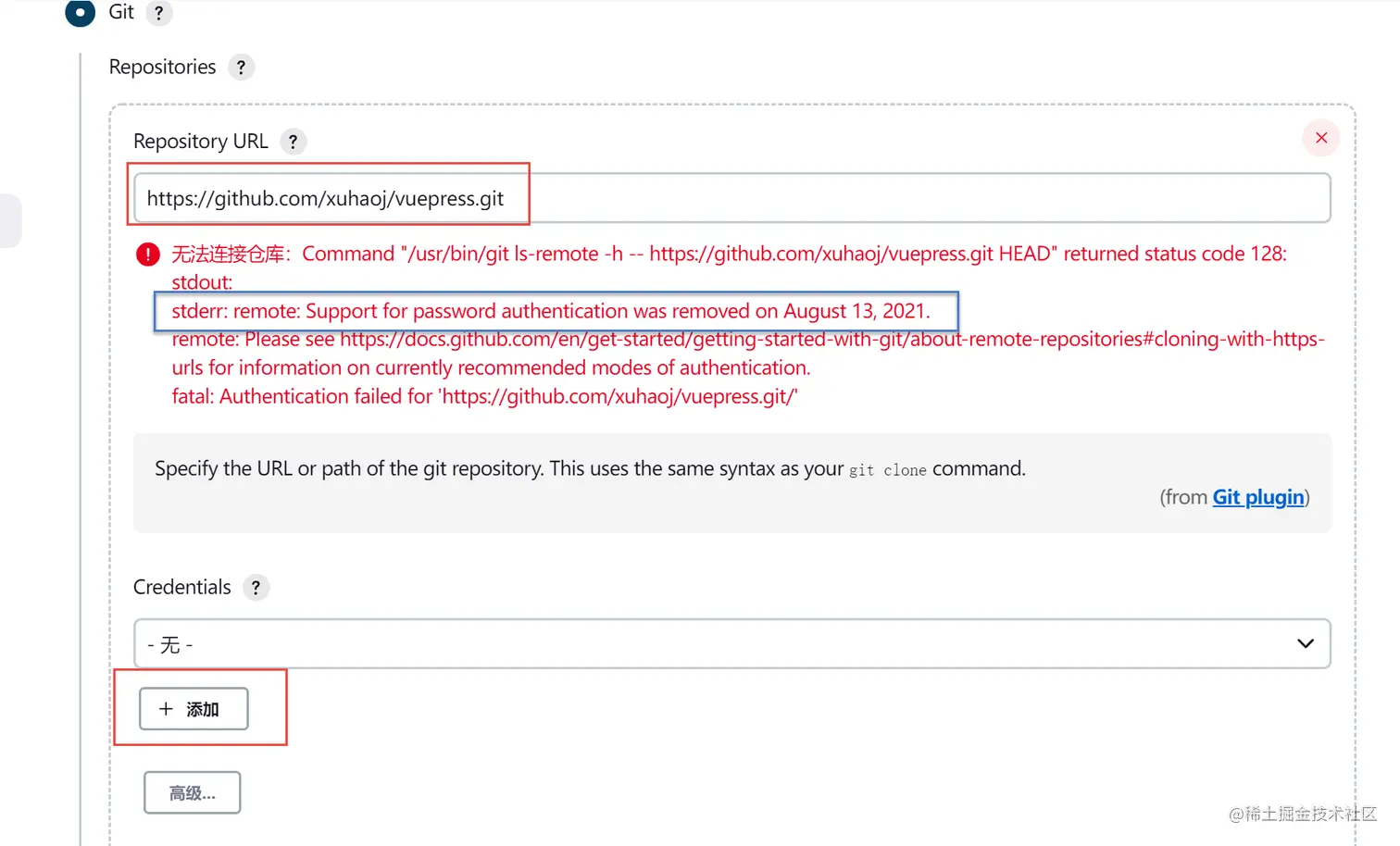Click the Repository URL input field
Screen dimensions: 1400x846
[731, 198]
